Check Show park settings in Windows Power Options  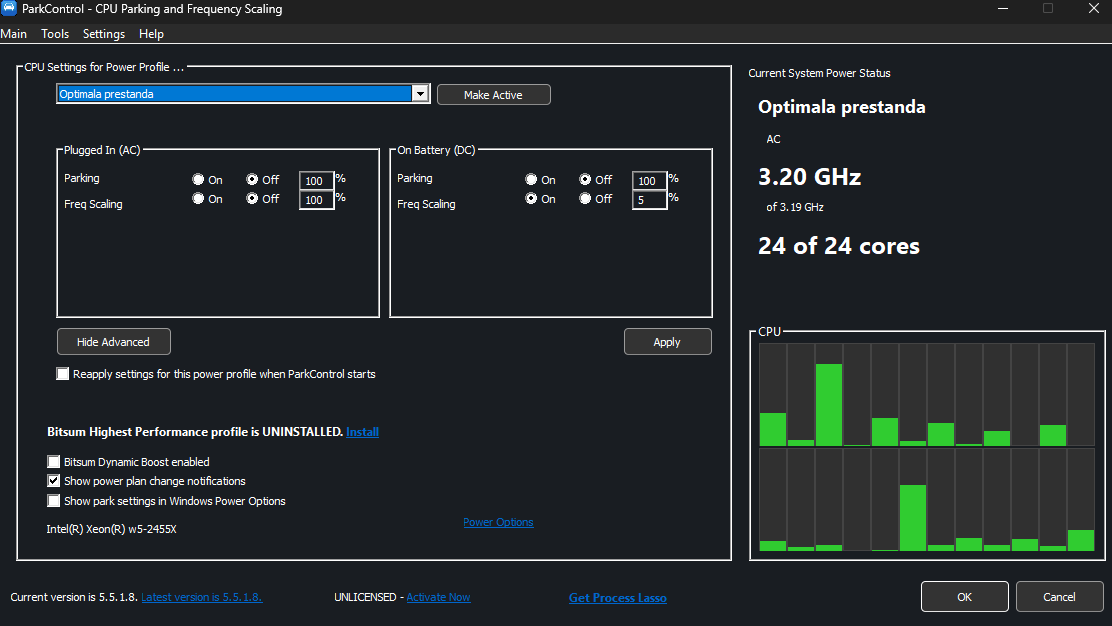54,501
